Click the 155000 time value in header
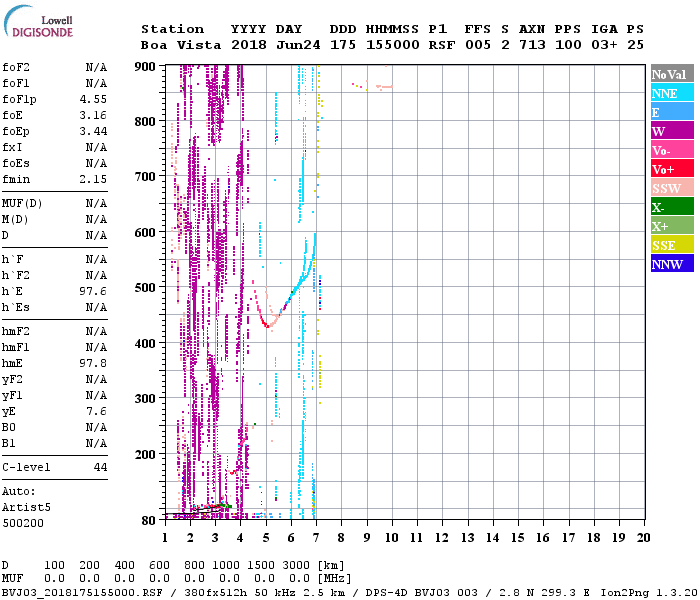Screen dimensions: 700x600 tap(393, 45)
